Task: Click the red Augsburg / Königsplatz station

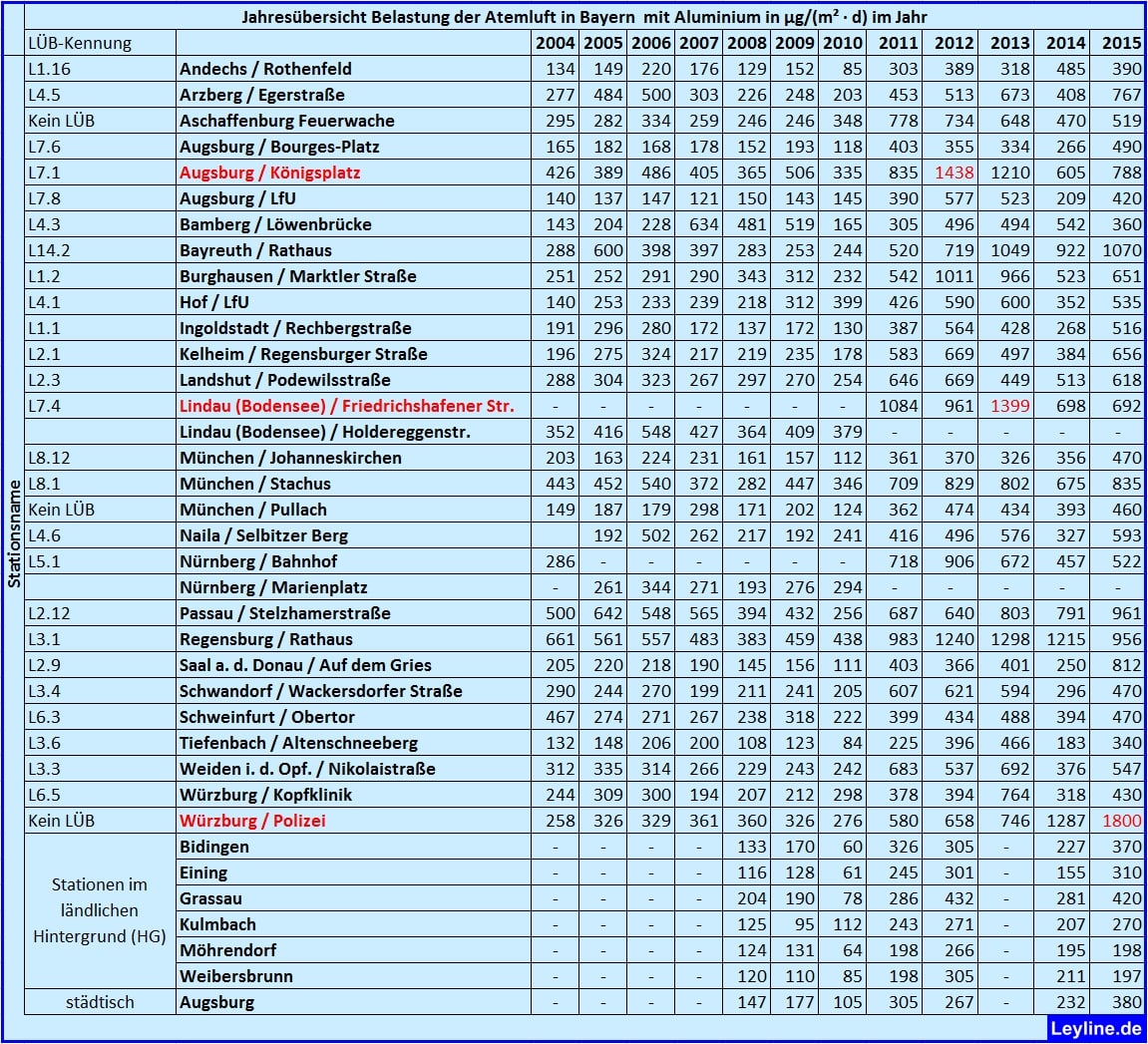Action: coord(270,173)
